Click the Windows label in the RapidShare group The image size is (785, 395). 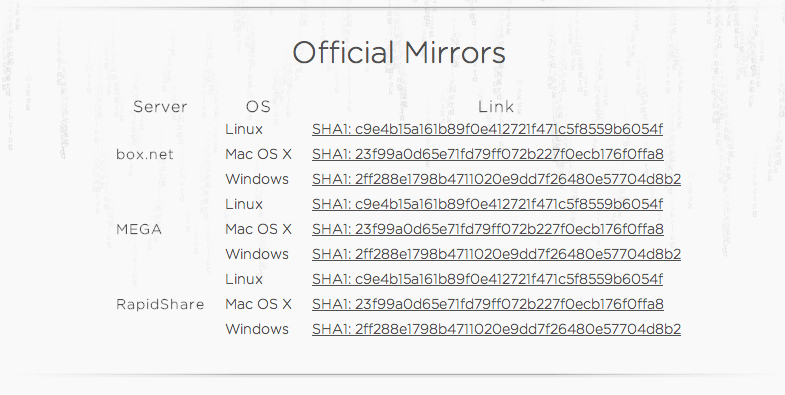click(257, 329)
